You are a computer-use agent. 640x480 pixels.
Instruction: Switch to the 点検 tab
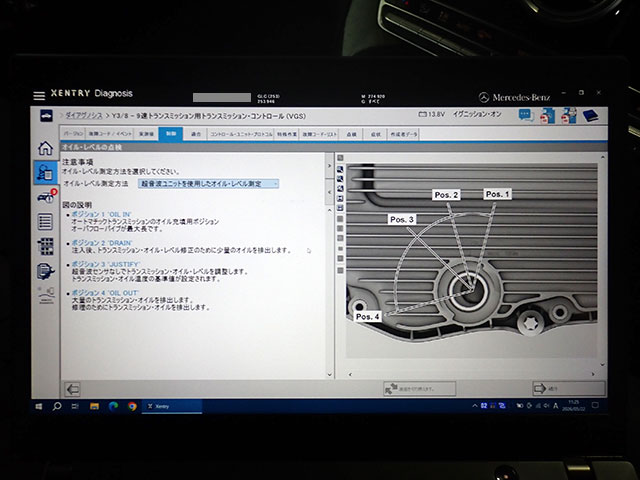[351, 134]
